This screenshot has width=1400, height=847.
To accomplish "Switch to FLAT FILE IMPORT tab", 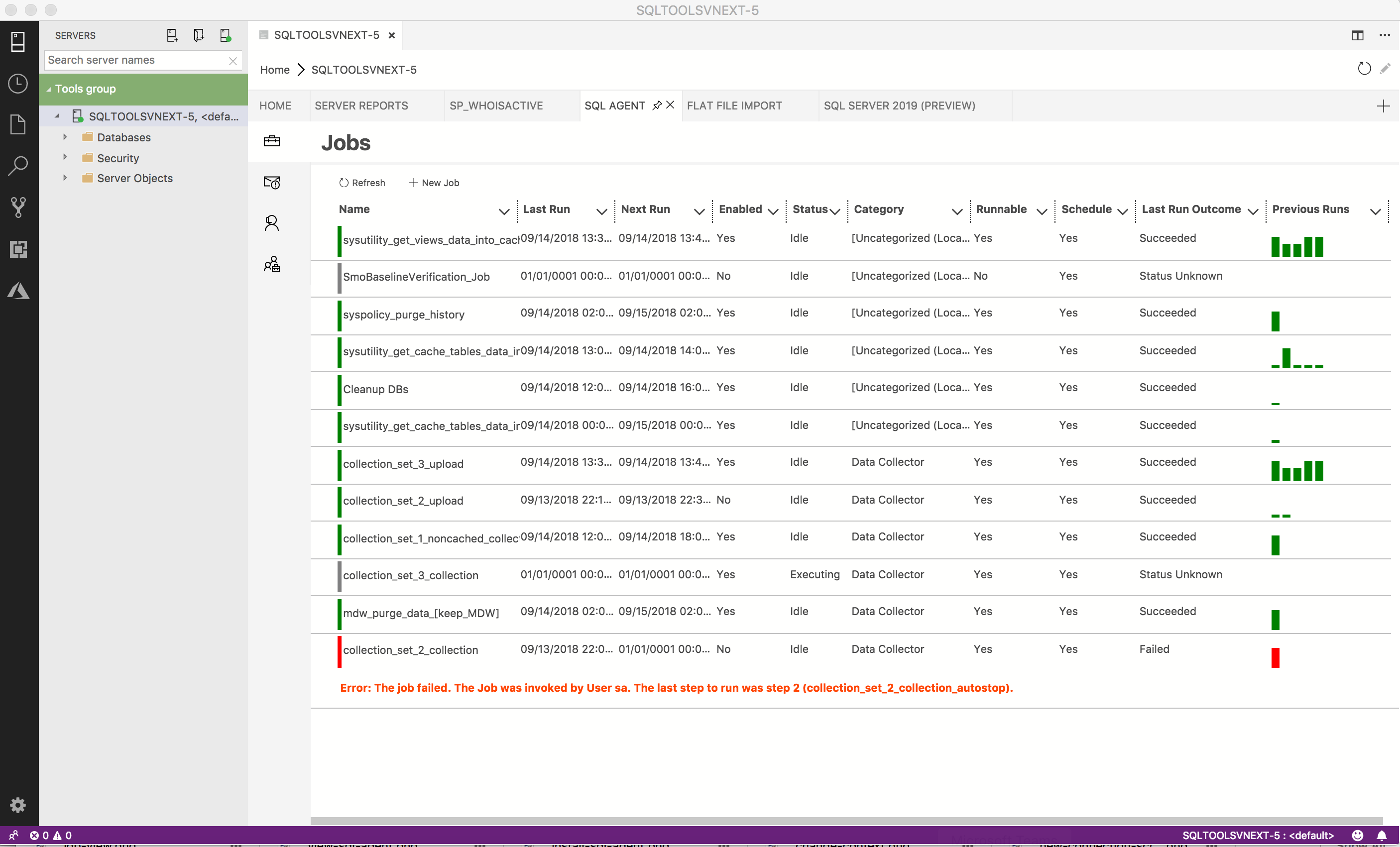I will pos(734,105).
